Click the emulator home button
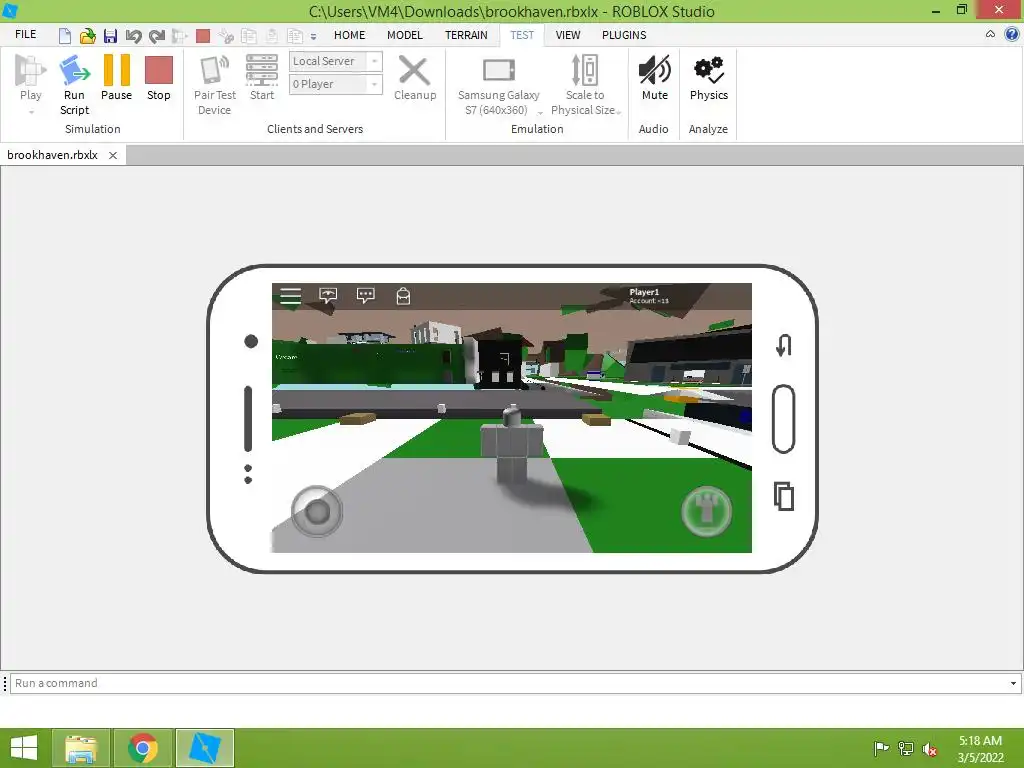Screen dimensions: 1024x768 click(x=784, y=419)
